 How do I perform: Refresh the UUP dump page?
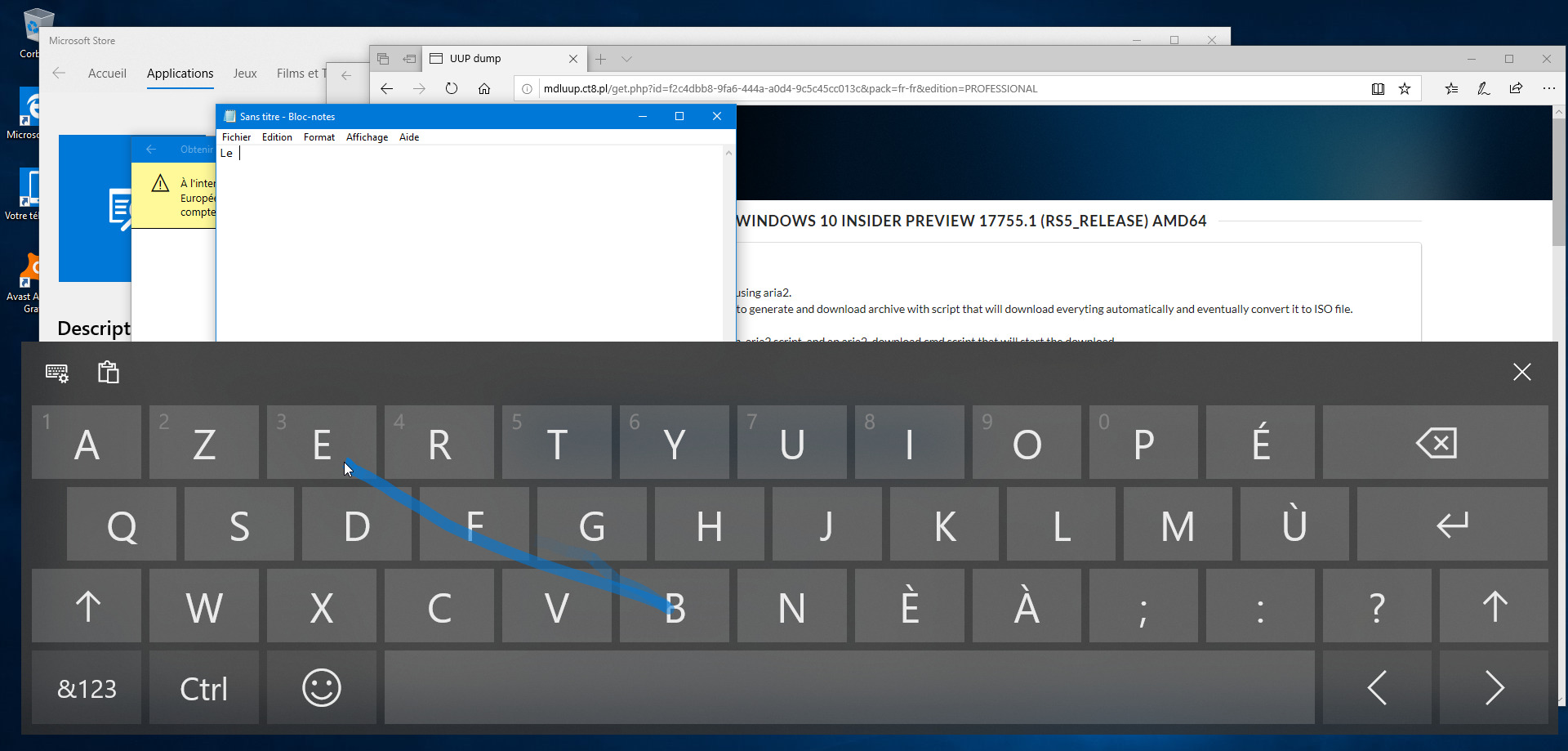pyautogui.click(x=452, y=88)
